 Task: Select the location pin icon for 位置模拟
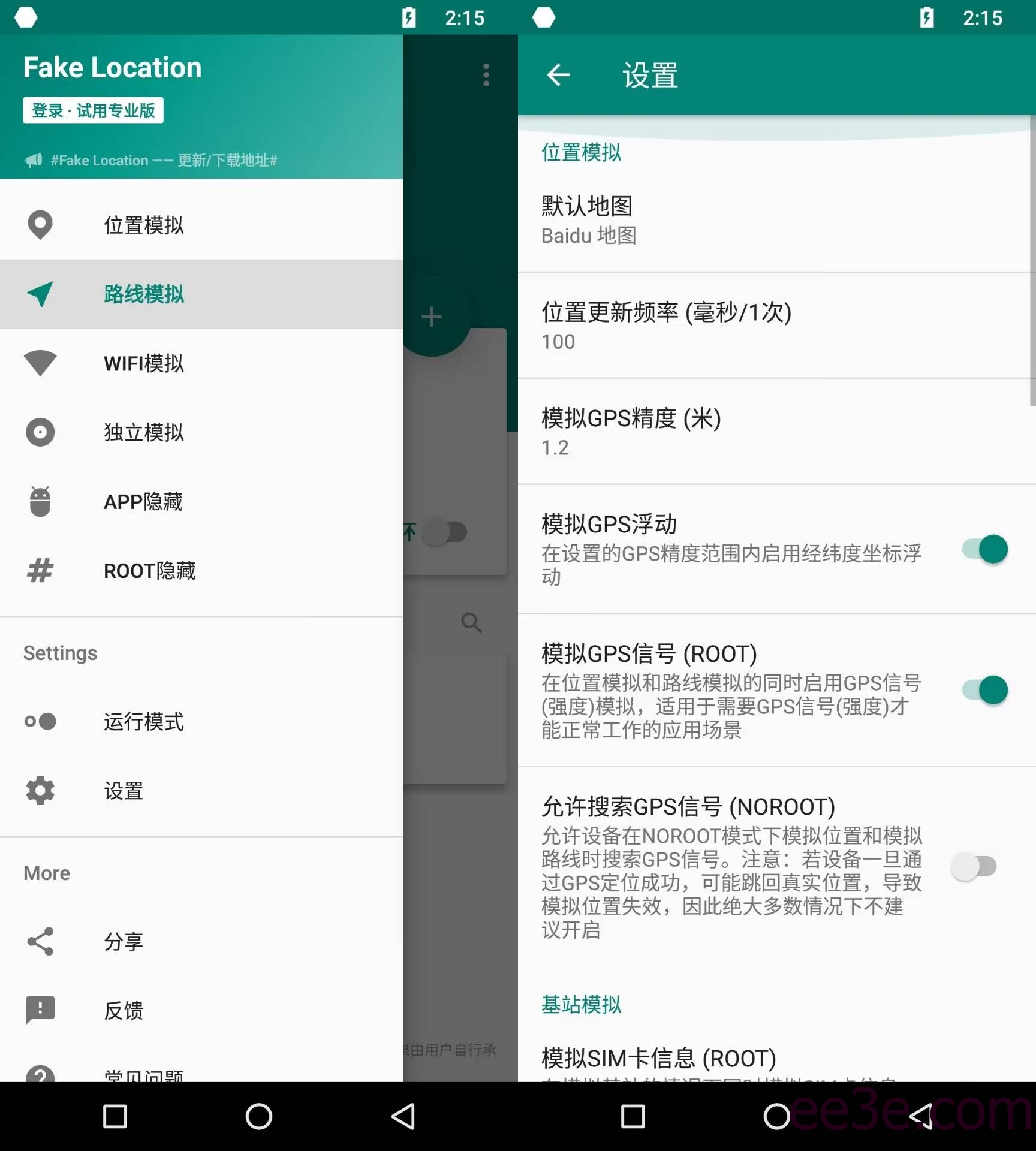(40, 225)
